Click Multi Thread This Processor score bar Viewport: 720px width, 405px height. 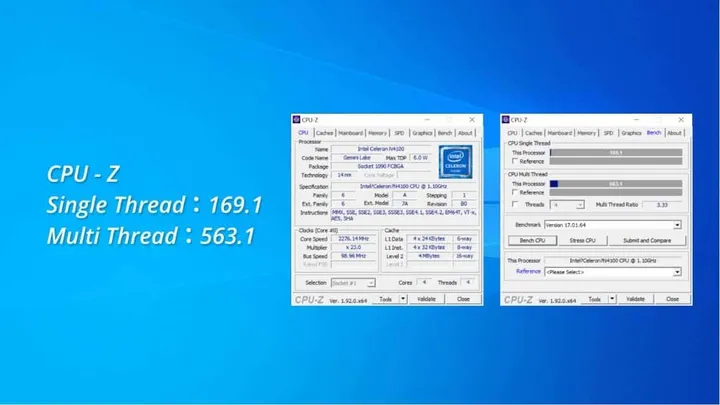tap(616, 184)
